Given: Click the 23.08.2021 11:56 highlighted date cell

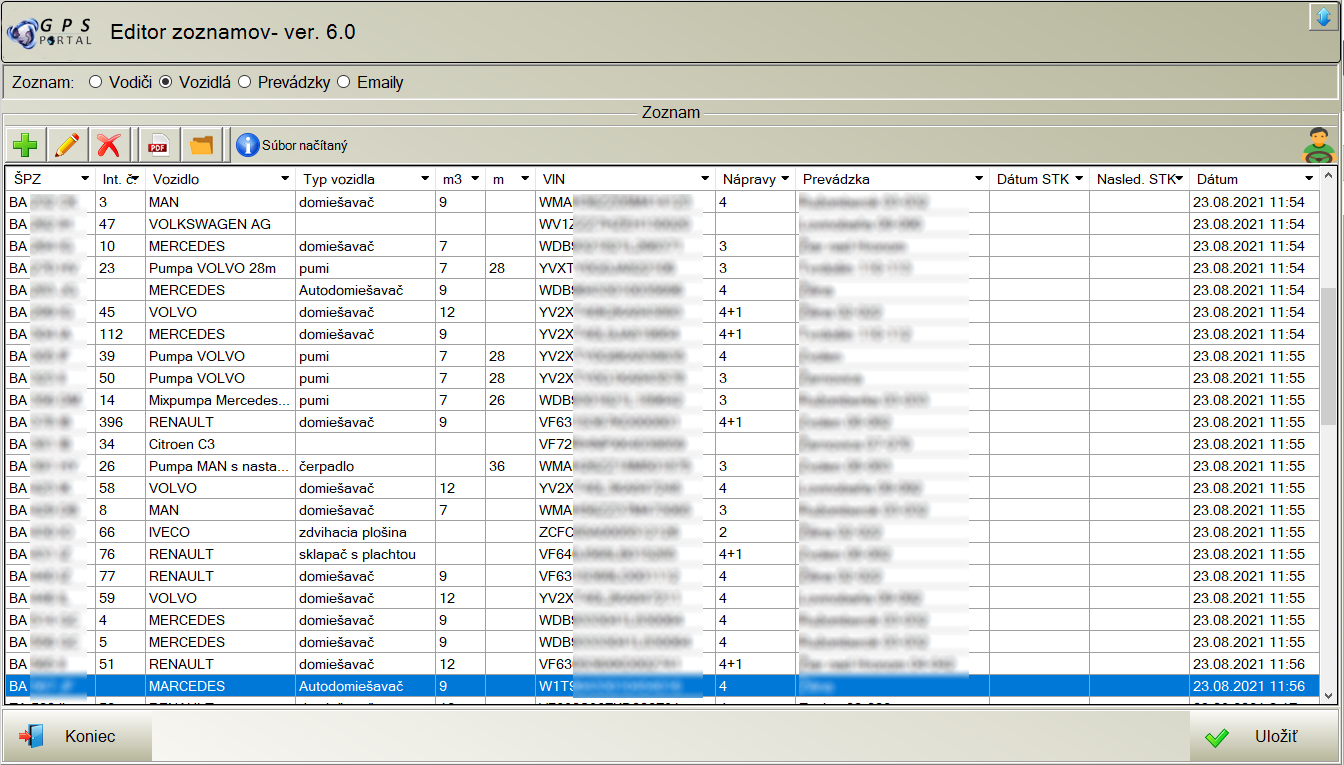Looking at the screenshot, I should pyautogui.click(x=1255, y=686).
